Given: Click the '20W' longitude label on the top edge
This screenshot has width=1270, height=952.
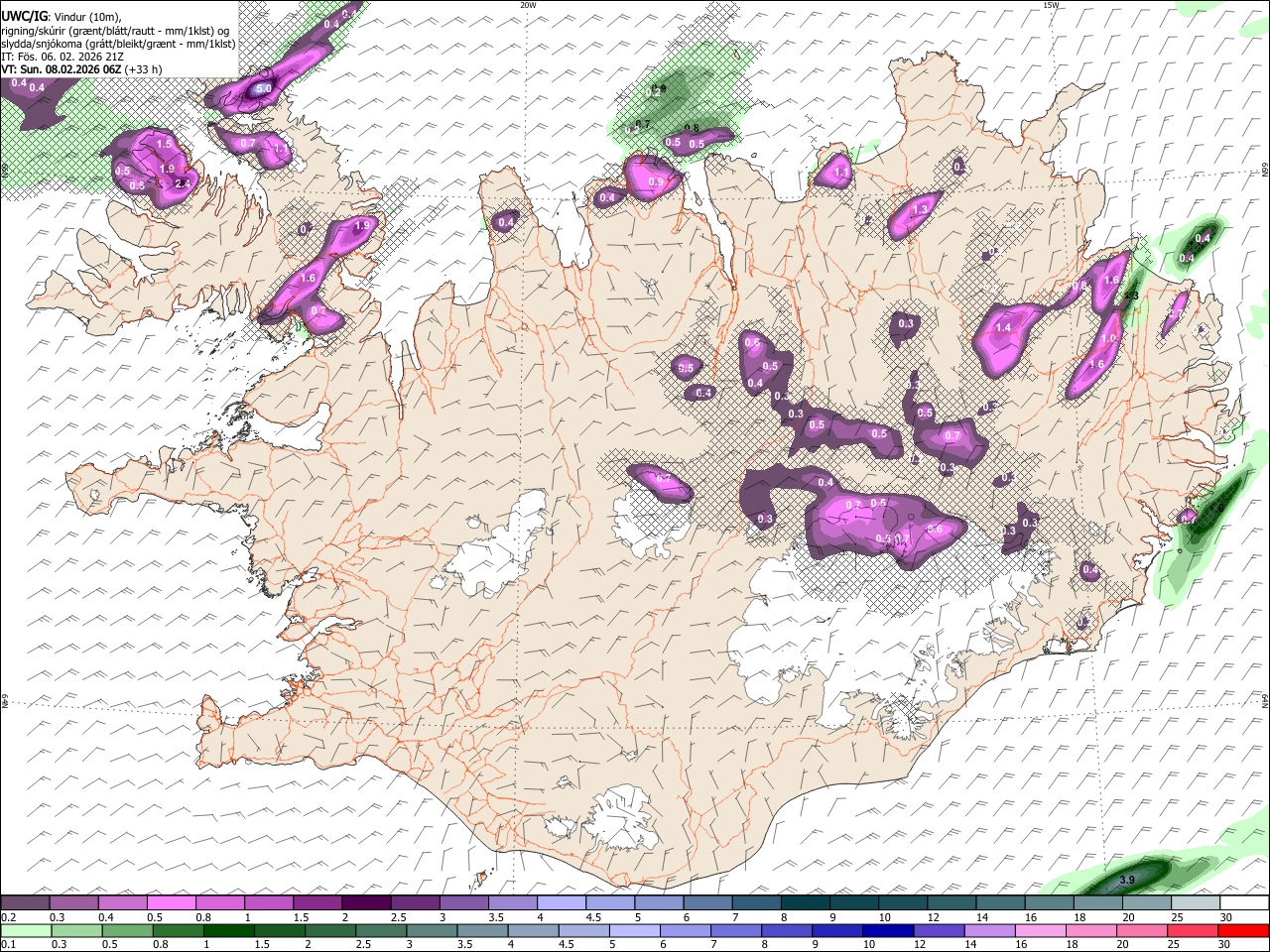Looking at the screenshot, I should point(528,5).
